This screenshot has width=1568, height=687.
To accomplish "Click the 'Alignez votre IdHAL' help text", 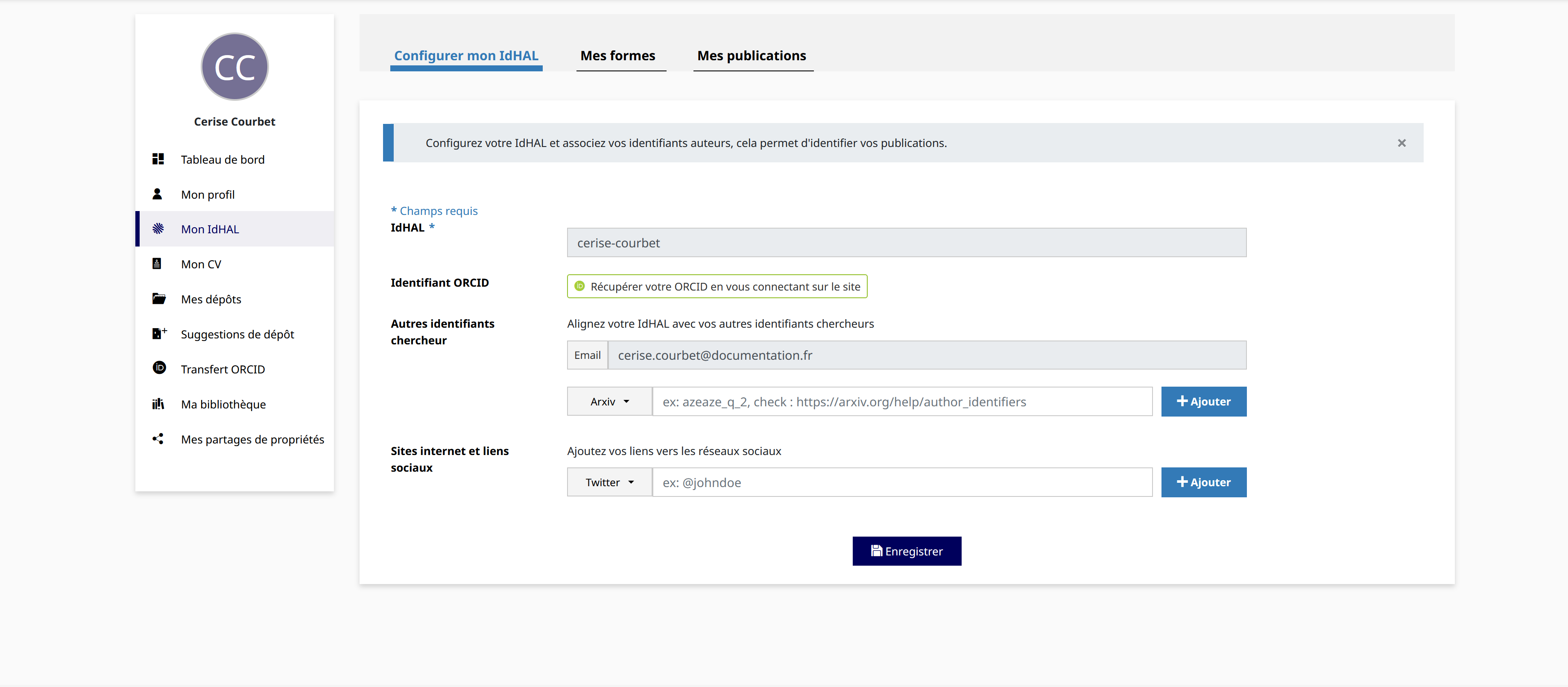I will coord(720,323).
